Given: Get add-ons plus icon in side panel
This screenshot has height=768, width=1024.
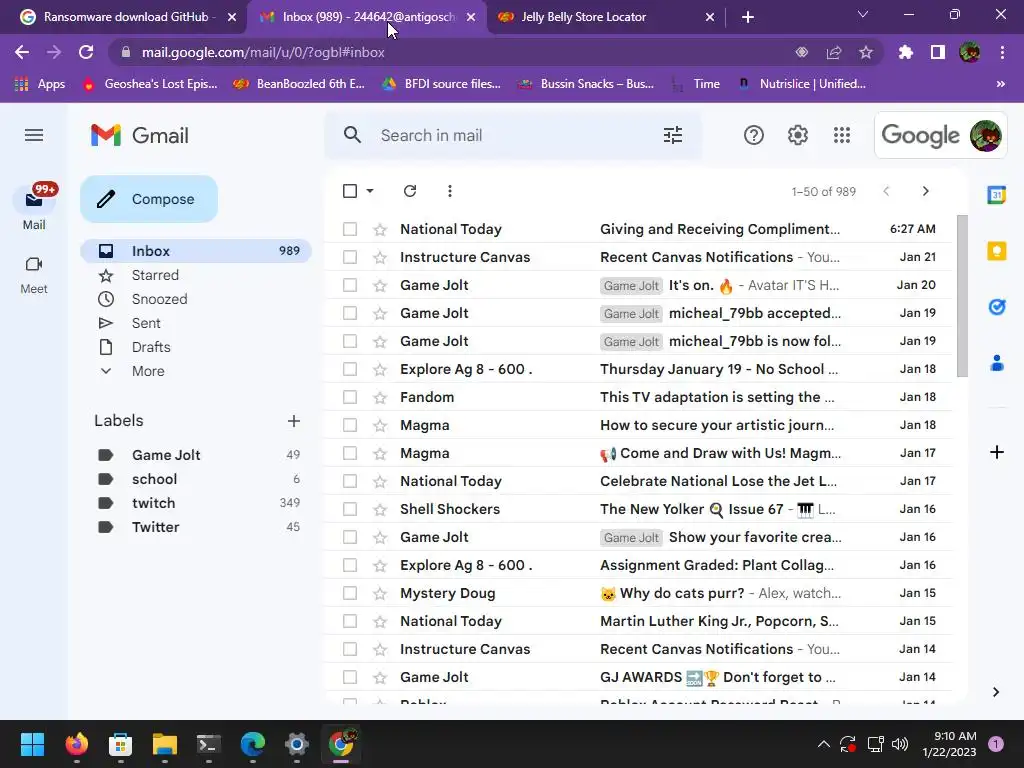Looking at the screenshot, I should [x=997, y=452].
